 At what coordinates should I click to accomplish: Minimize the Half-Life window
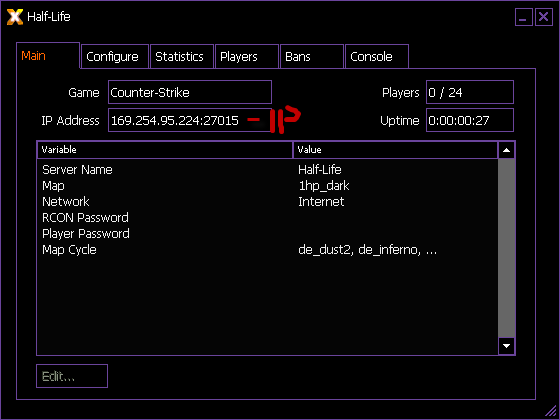(524, 17)
